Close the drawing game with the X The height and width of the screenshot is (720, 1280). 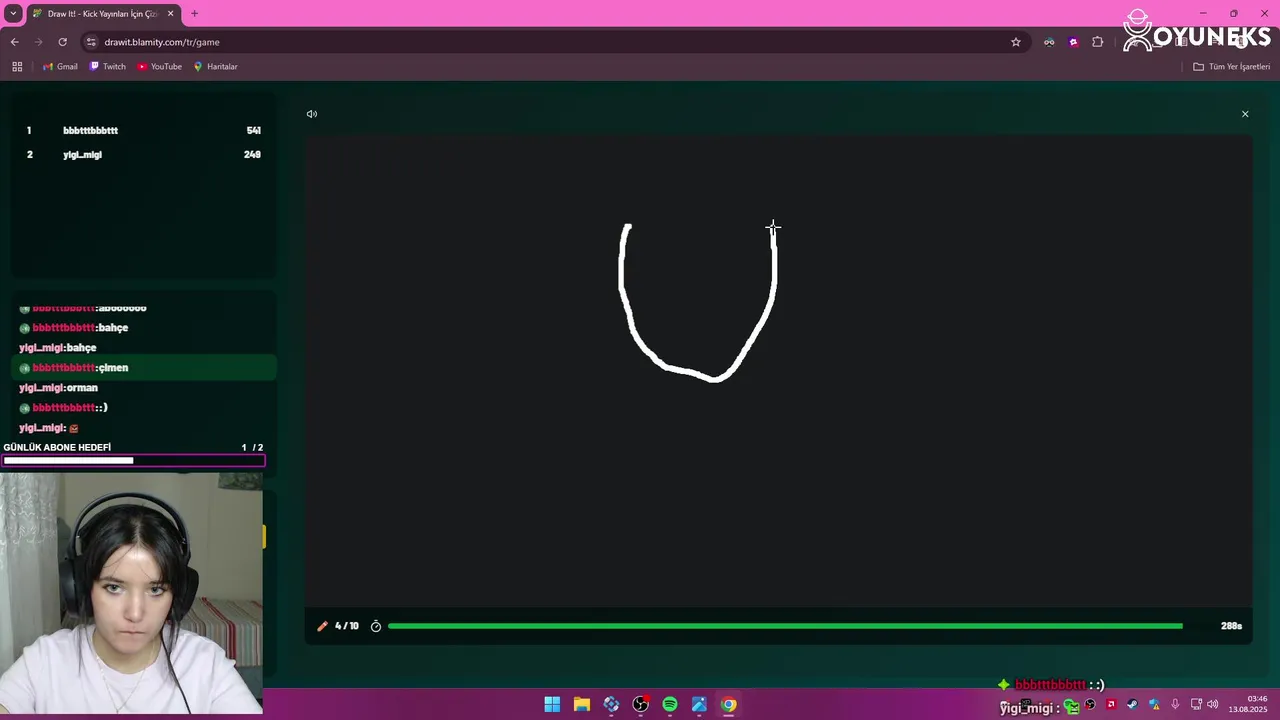click(x=1245, y=114)
